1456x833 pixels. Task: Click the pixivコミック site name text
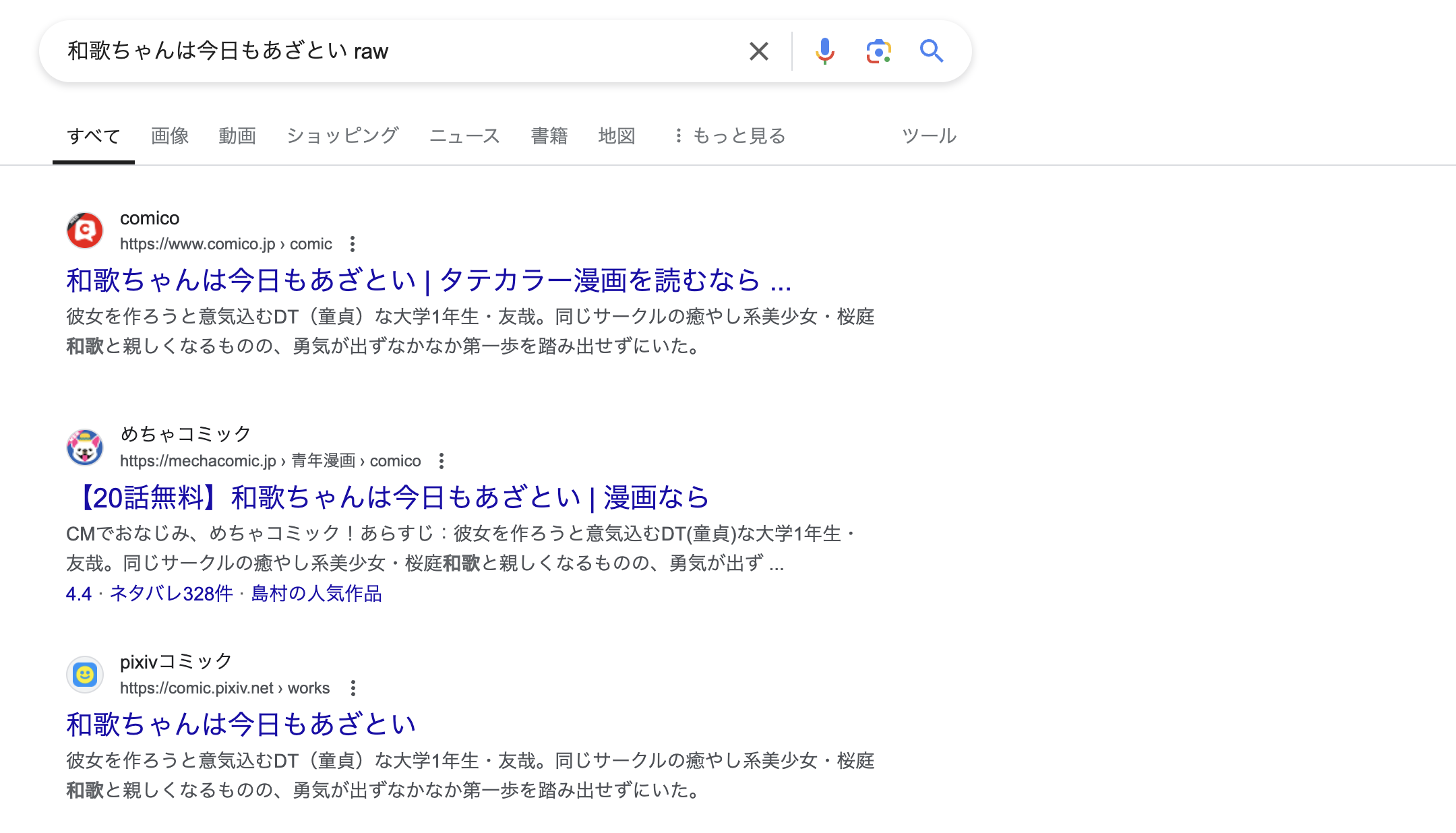(x=177, y=662)
